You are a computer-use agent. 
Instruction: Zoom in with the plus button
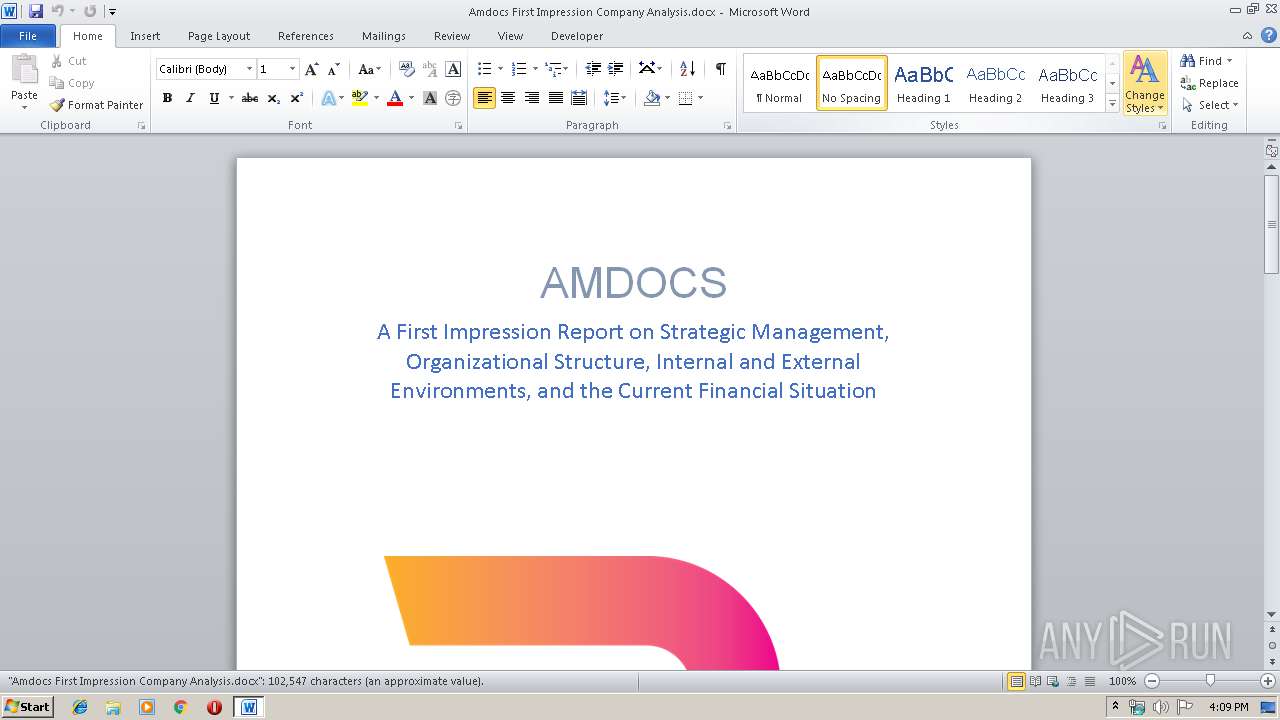(1268, 681)
